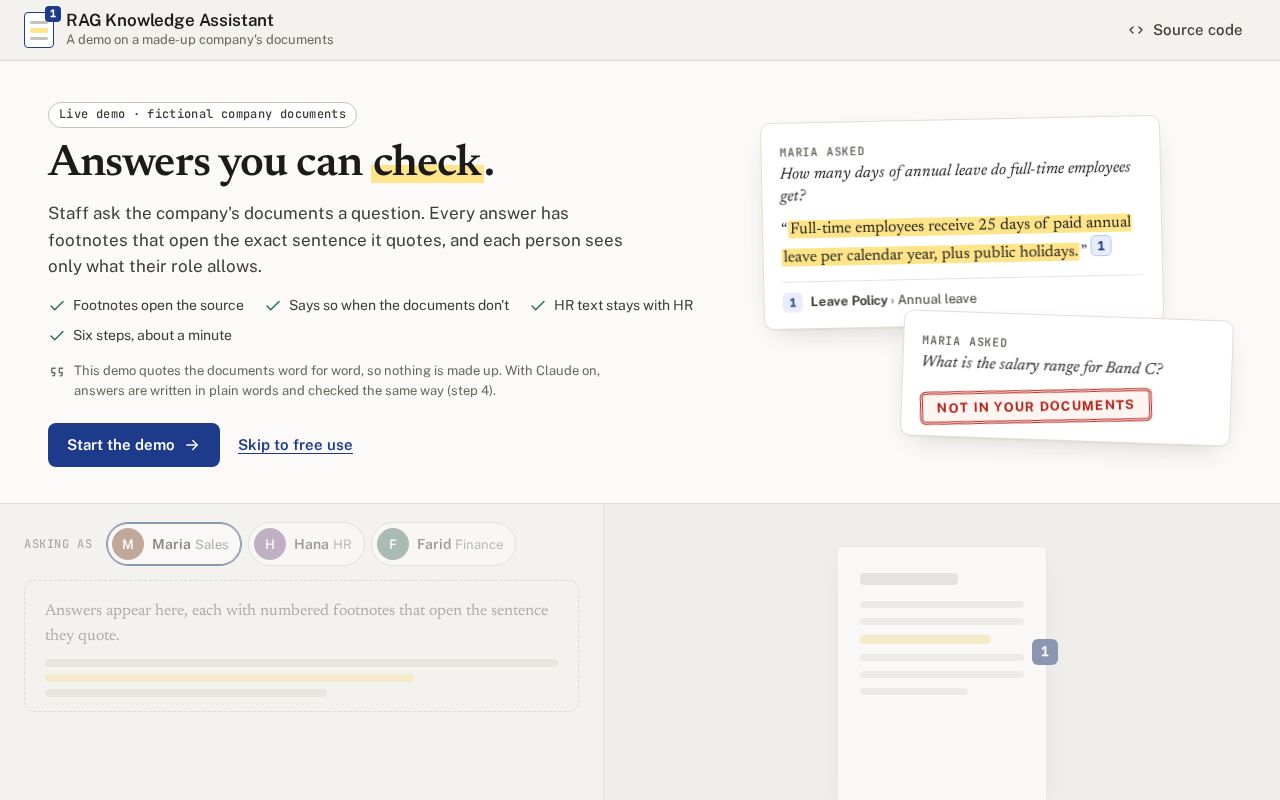
Task: Click the footnote 1 marker beside the document skeleton
Action: [1045, 652]
